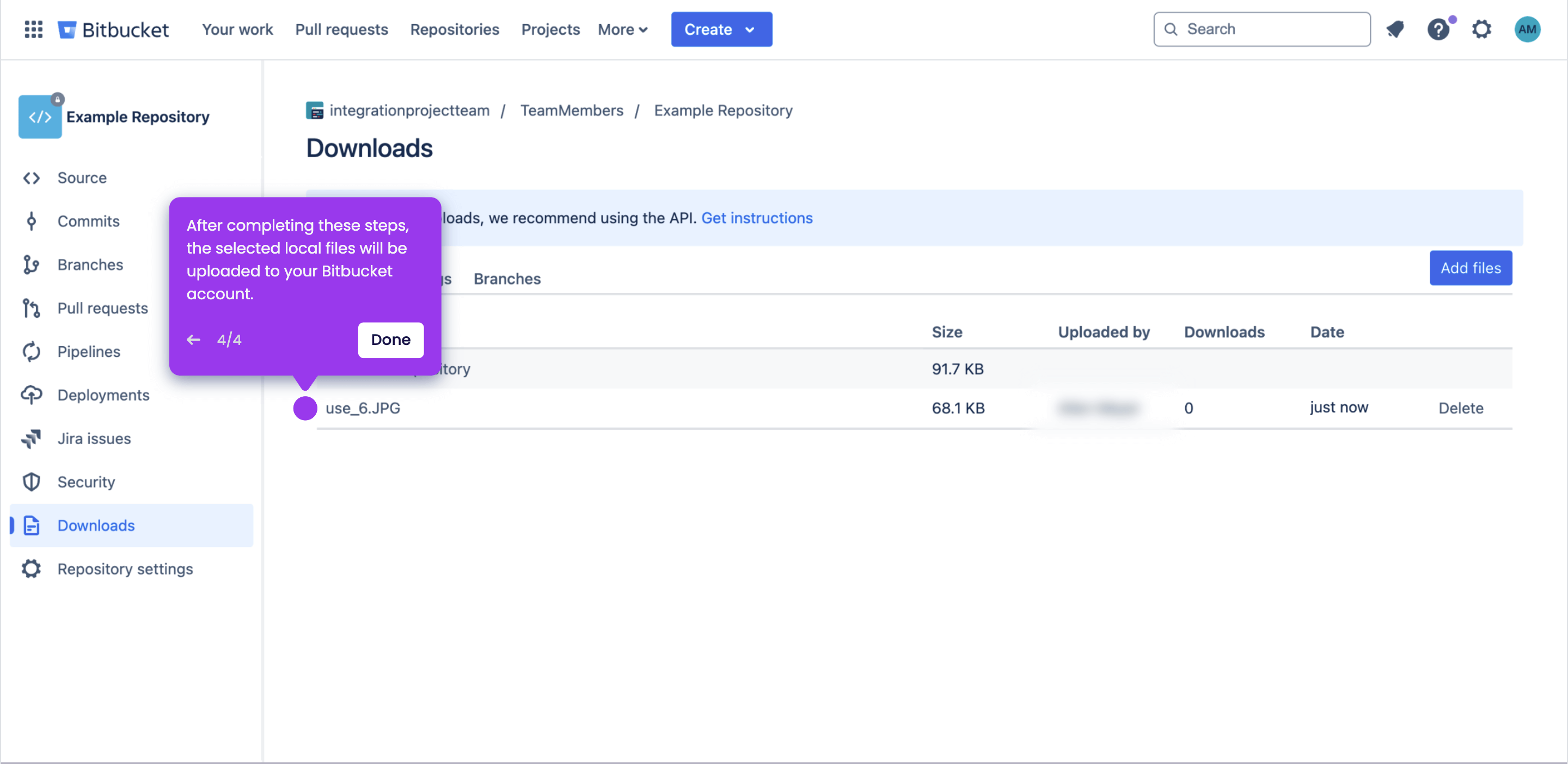Expand the More menu
The height and width of the screenshot is (764, 1568).
(622, 29)
